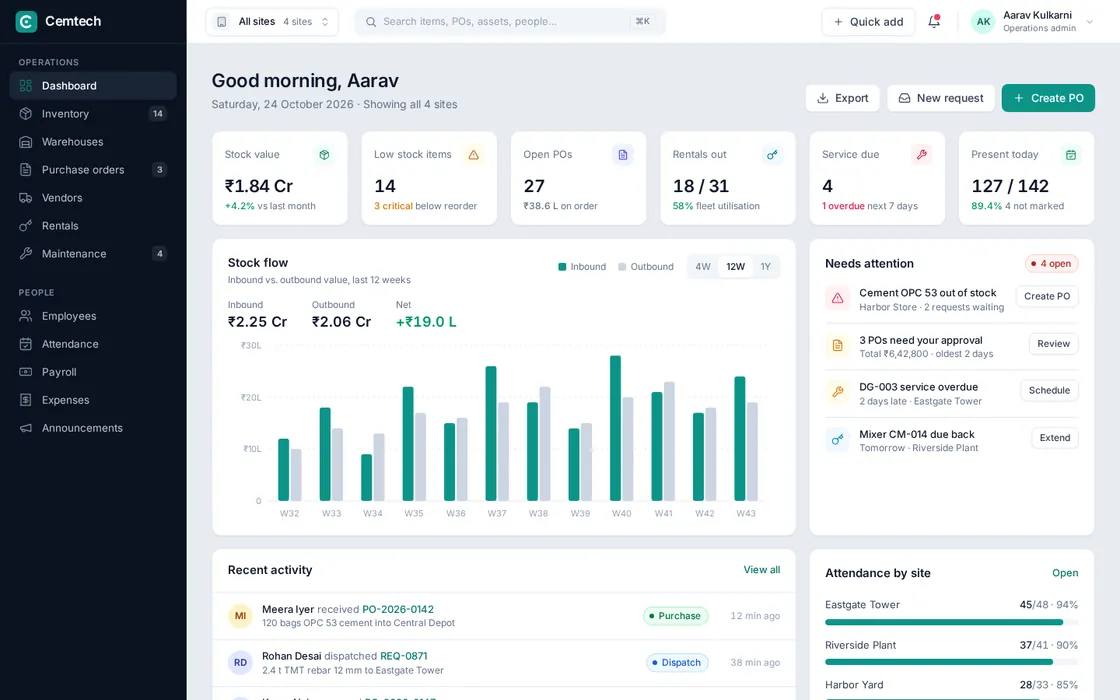The width and height of the screenshot is (1120, 700).
Task: Click the W37 inbound bar
Action: click(491, 434)
